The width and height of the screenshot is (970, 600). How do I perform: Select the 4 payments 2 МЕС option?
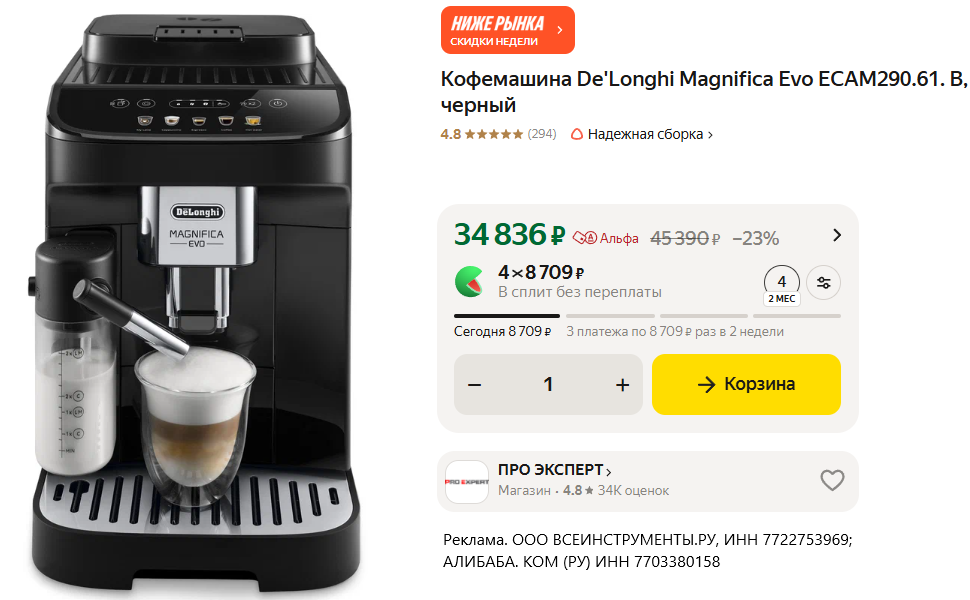pyautogui.click(x=782, y=286)
